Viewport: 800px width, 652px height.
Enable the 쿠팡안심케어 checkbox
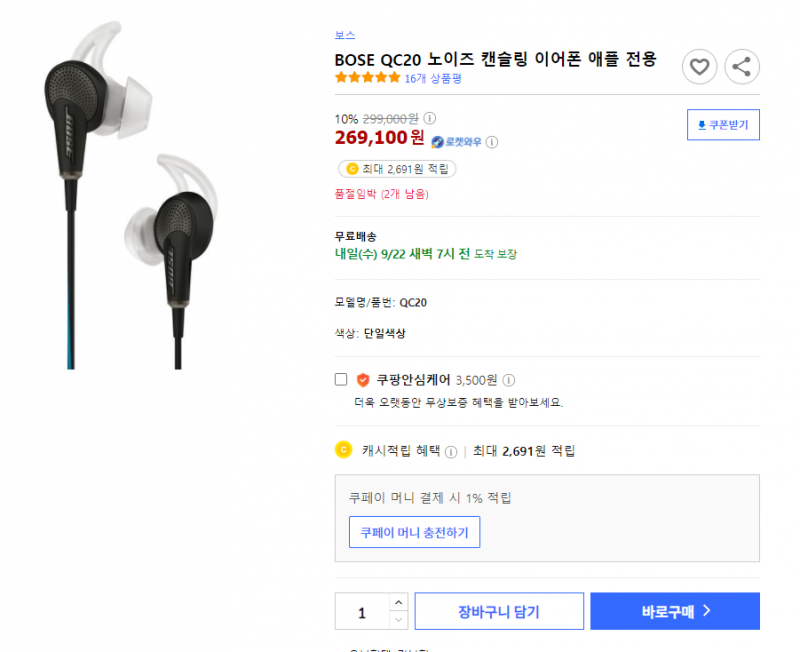[341, 379]
